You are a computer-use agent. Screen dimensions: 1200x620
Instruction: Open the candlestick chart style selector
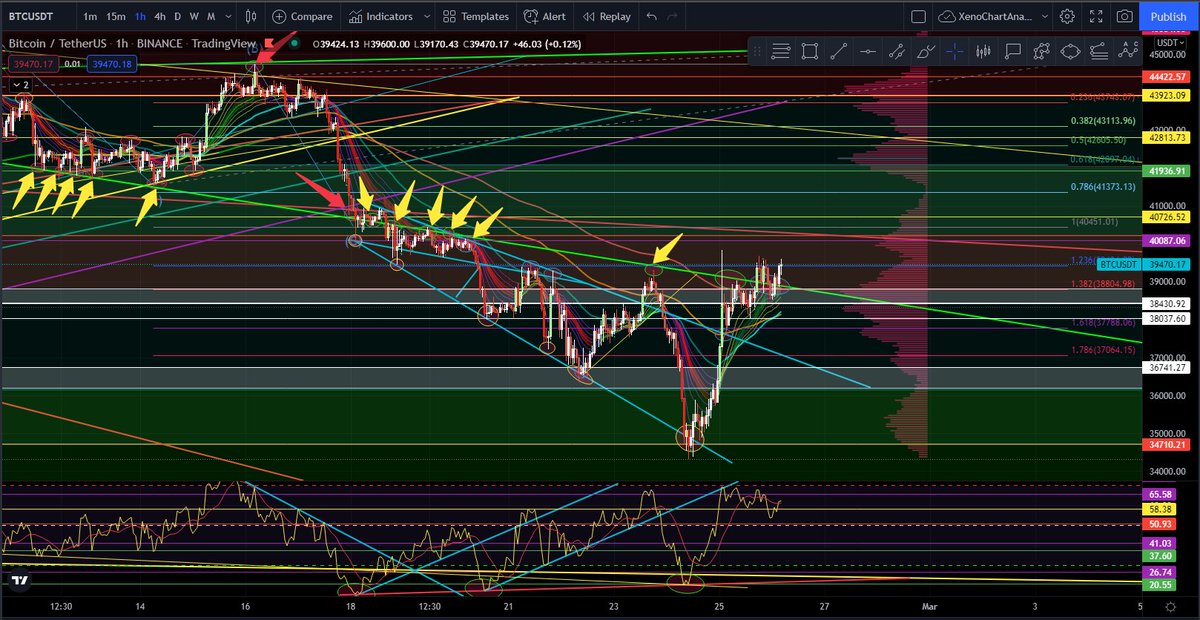(250, 16)
